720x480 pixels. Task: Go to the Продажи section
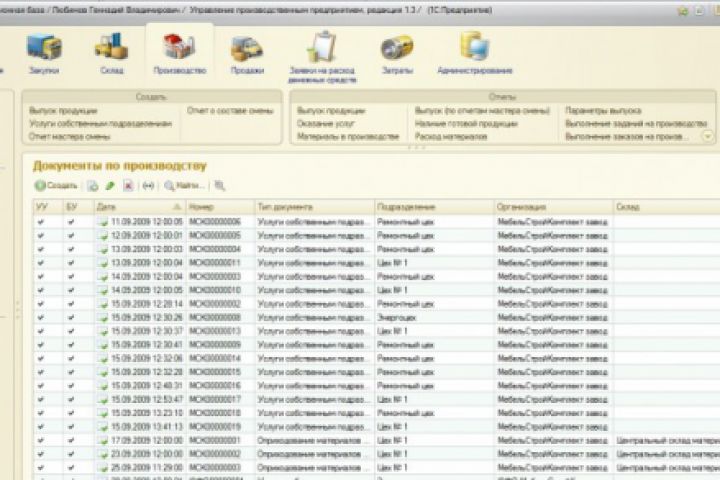point(247,54)
